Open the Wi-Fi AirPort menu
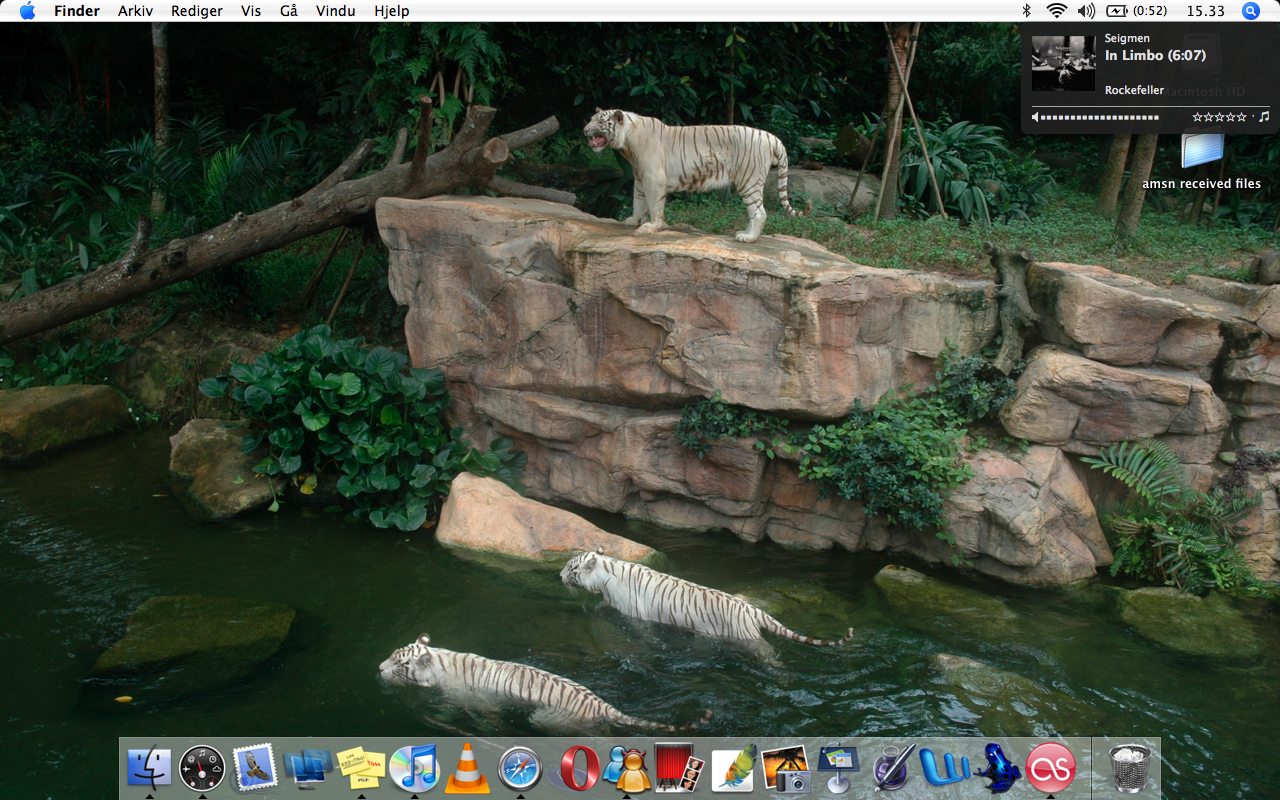The image size is (1280, 800). (1056, 11)
